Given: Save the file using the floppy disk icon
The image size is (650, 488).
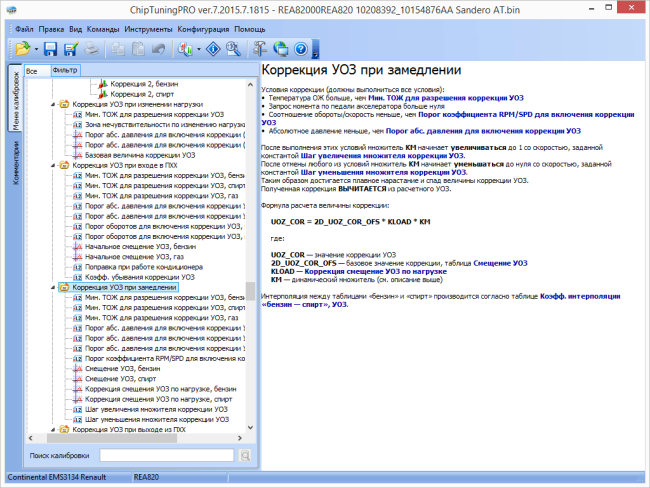Looking at the screenshot, I should click(50, 49).
